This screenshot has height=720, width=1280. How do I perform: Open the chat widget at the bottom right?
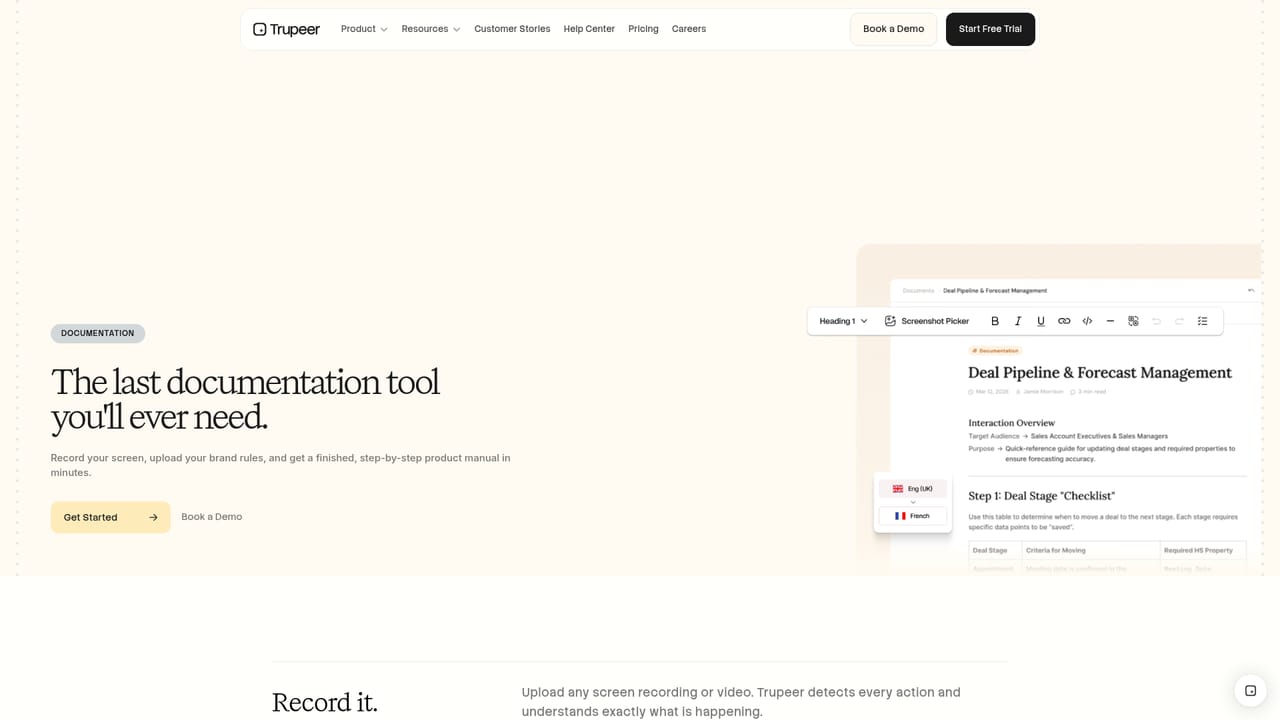(1250, 690)
